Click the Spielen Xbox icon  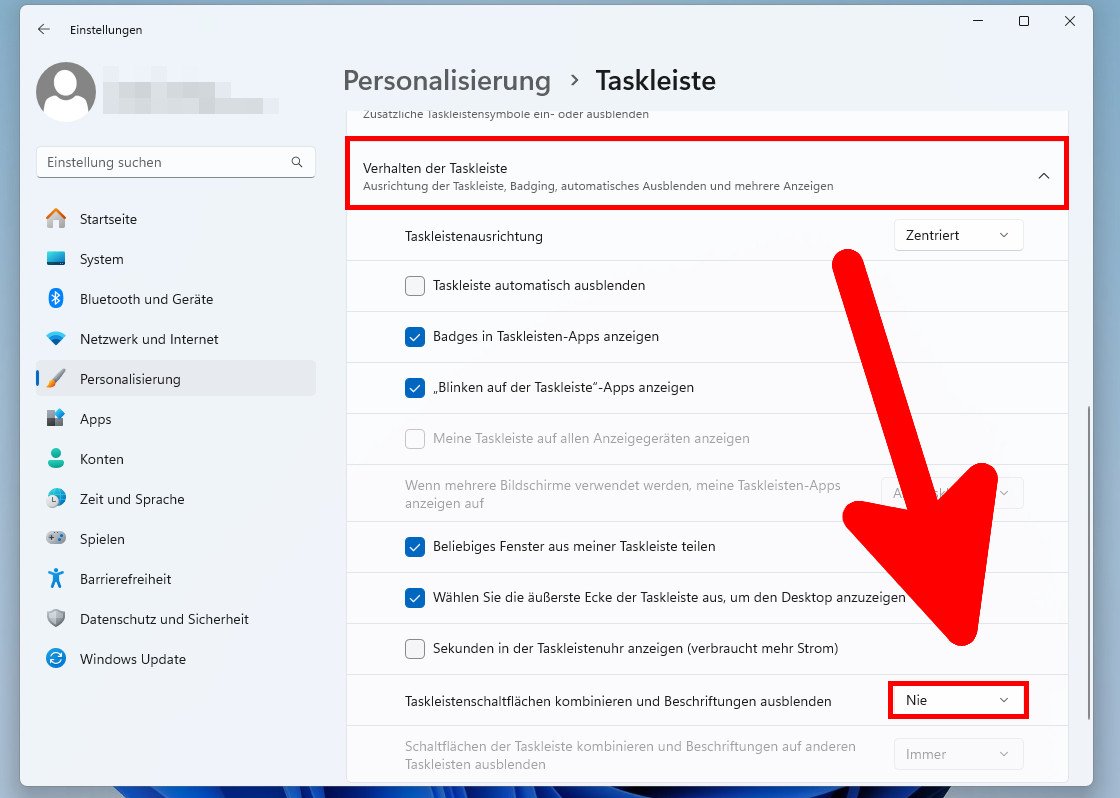(56, 539)
